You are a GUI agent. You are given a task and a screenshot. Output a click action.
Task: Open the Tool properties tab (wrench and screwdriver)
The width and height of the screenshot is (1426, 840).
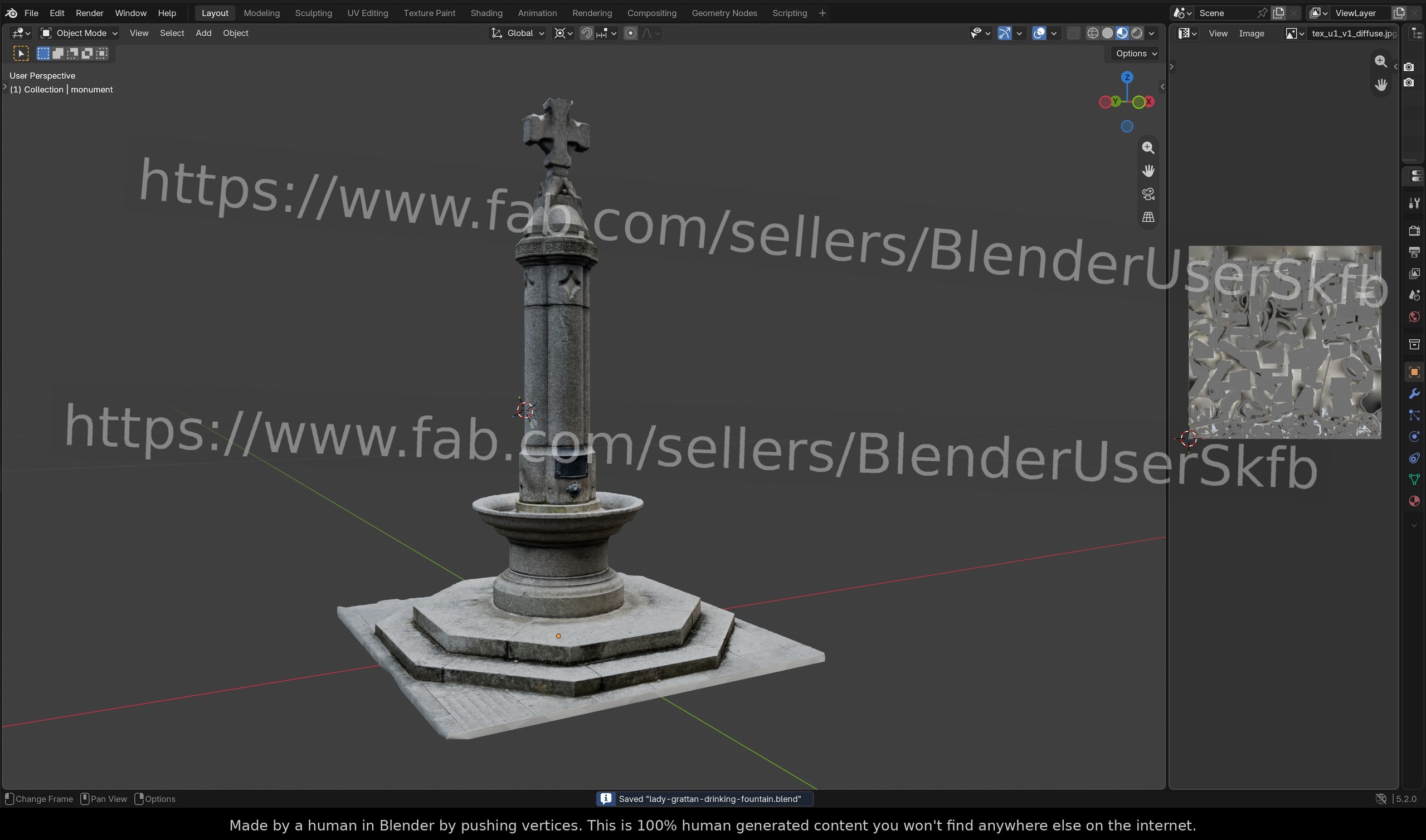pyautogui.click(x=1414, y=203)
